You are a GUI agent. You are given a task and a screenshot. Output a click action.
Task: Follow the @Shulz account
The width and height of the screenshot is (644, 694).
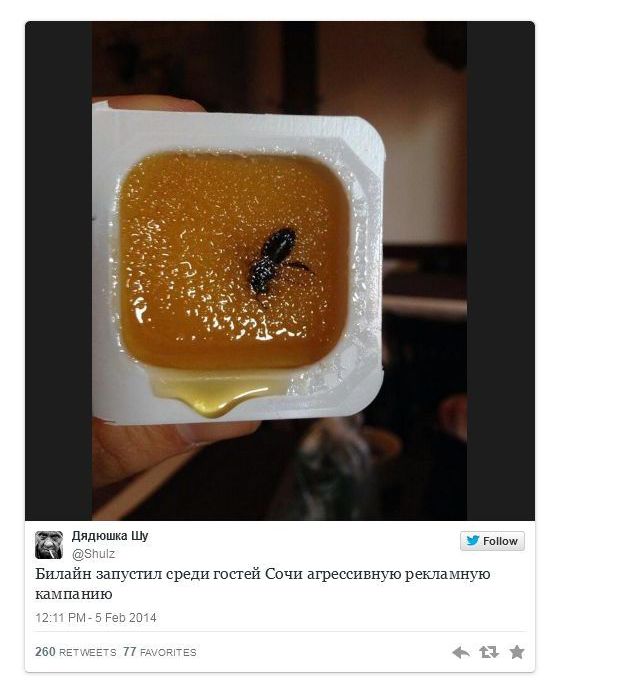[492, 541]
